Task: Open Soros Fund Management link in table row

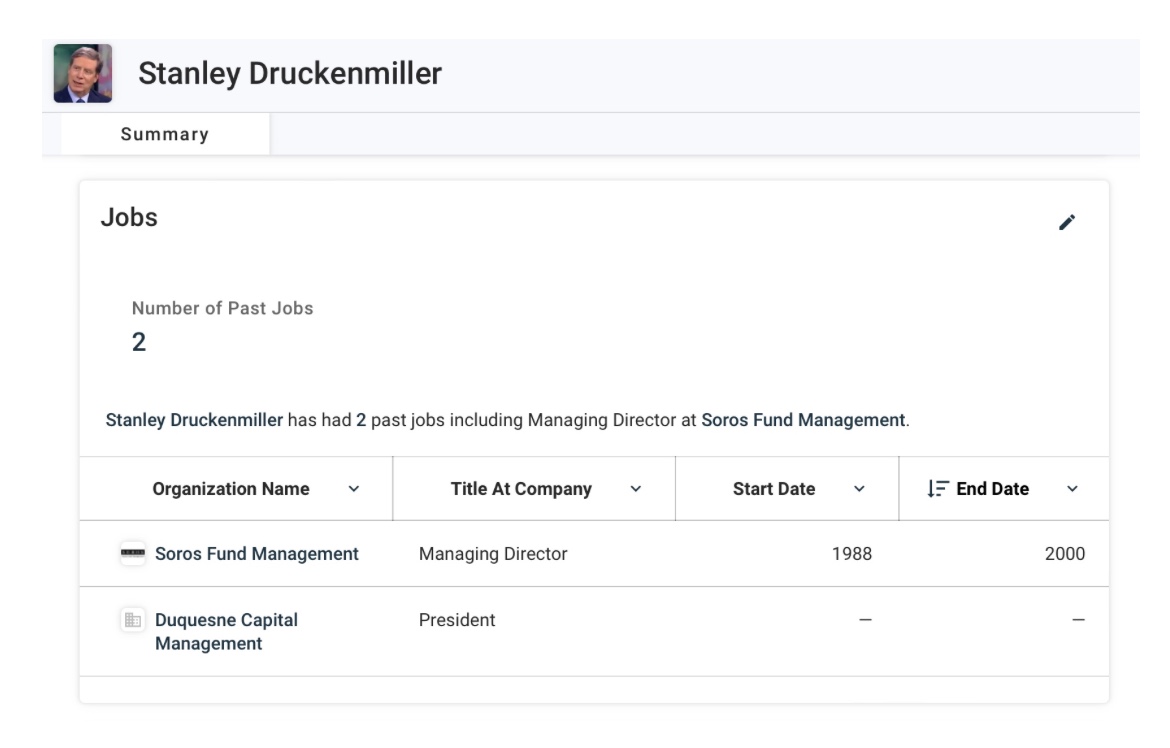Action: [x=256, y=554]
